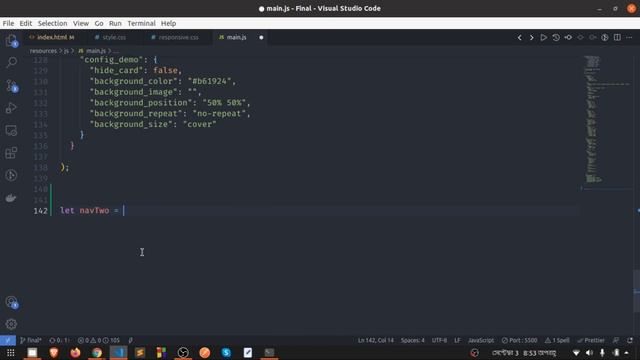The image size is (640, 360).
Task: Switch to the index.html tab
Action: tap(51, 37)
